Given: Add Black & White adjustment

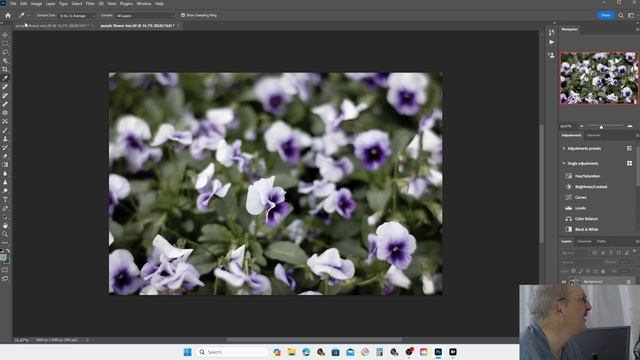Looking at the screenshot, I should pyautogui.click(x=586, y=229).
